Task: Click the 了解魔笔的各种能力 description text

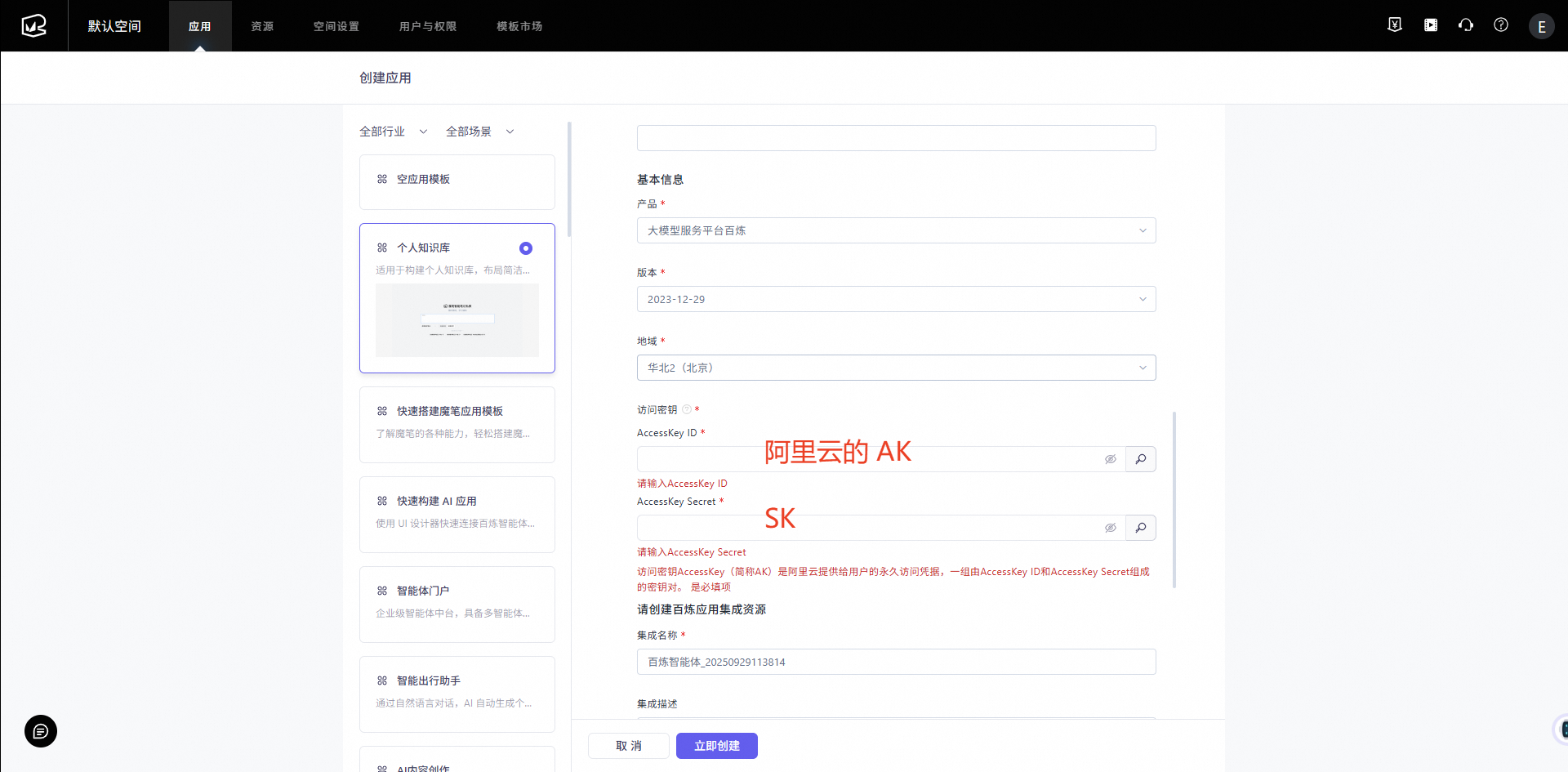Action: pos(452,434)
